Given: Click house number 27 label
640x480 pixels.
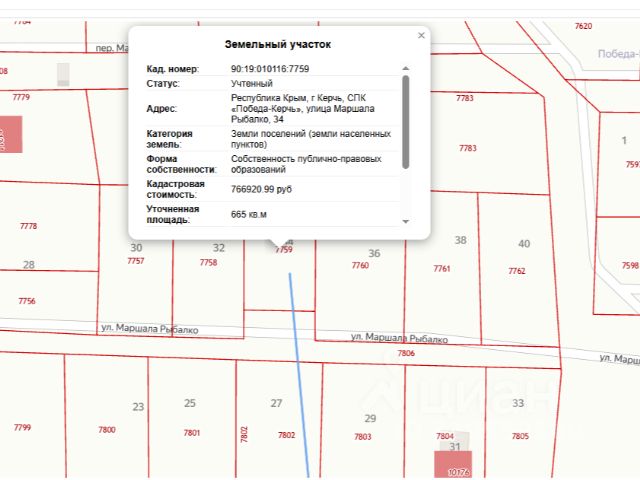Looking at the screenshot, I should (x=276, y=403).
